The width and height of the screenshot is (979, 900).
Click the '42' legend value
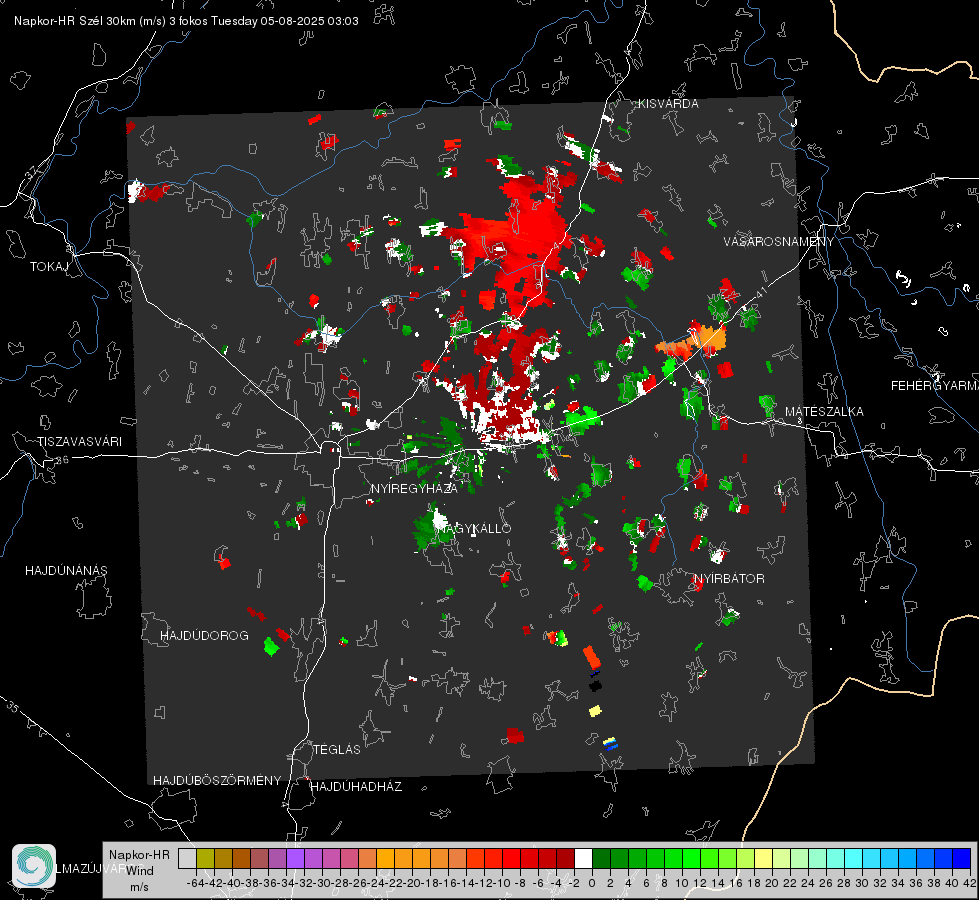(x=969, y=883)
